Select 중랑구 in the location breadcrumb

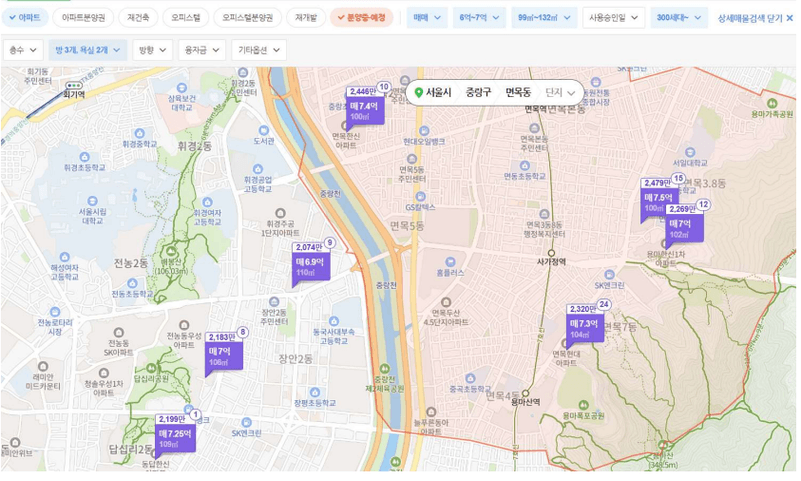click(478, 92)
